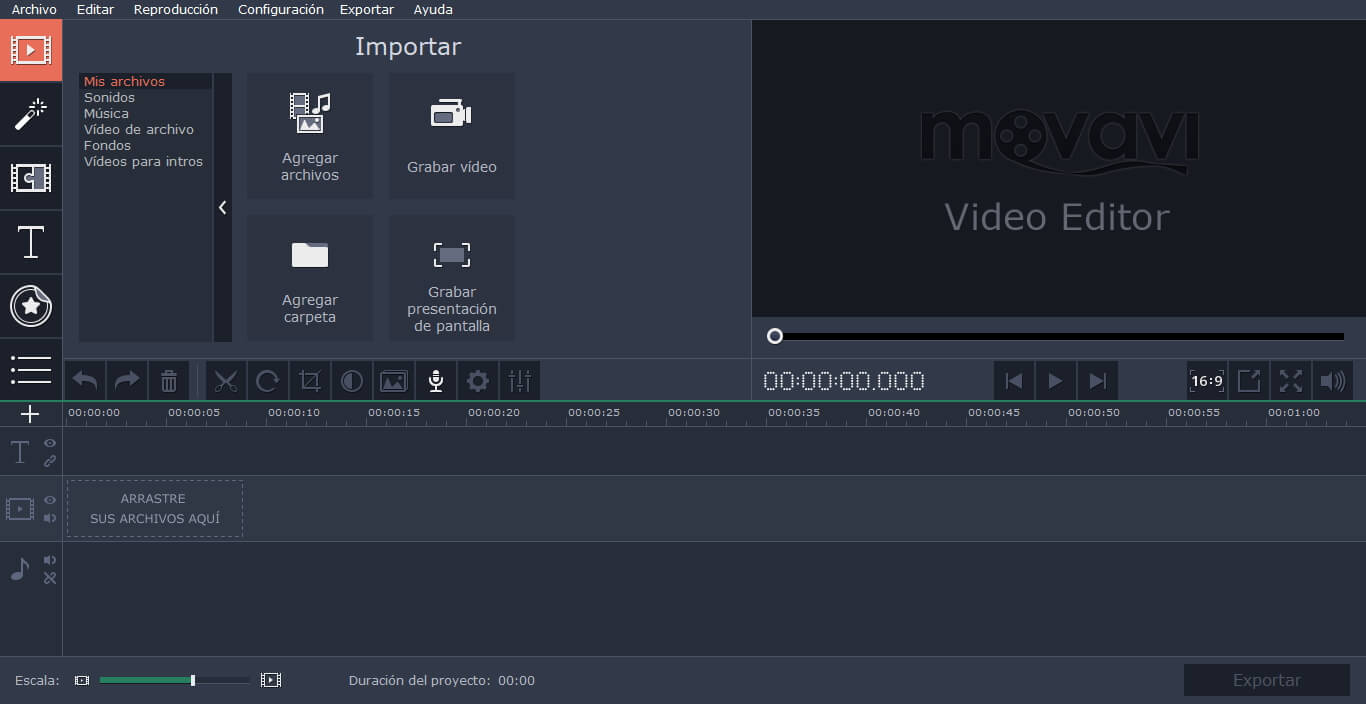Open the Titles text tab
Viewport: 1366px width, 704px height.
pyautogui.click(x=31, y=242)
